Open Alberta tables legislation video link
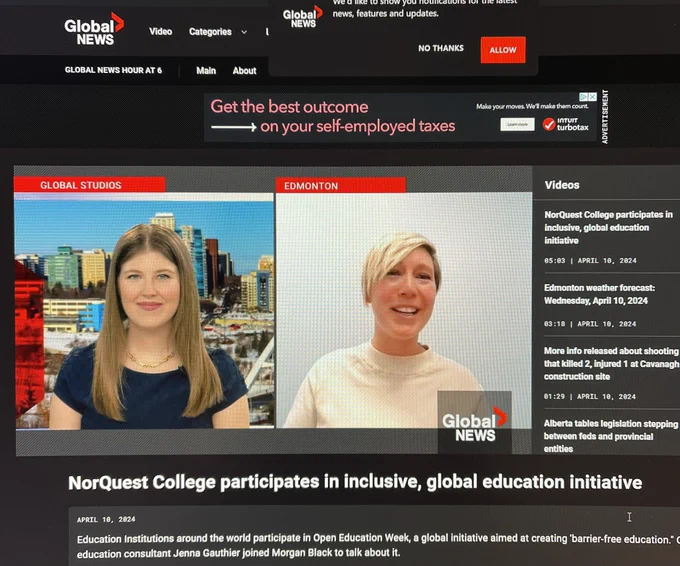This screenshot has width=680, height=566. [x=611, y=436]
